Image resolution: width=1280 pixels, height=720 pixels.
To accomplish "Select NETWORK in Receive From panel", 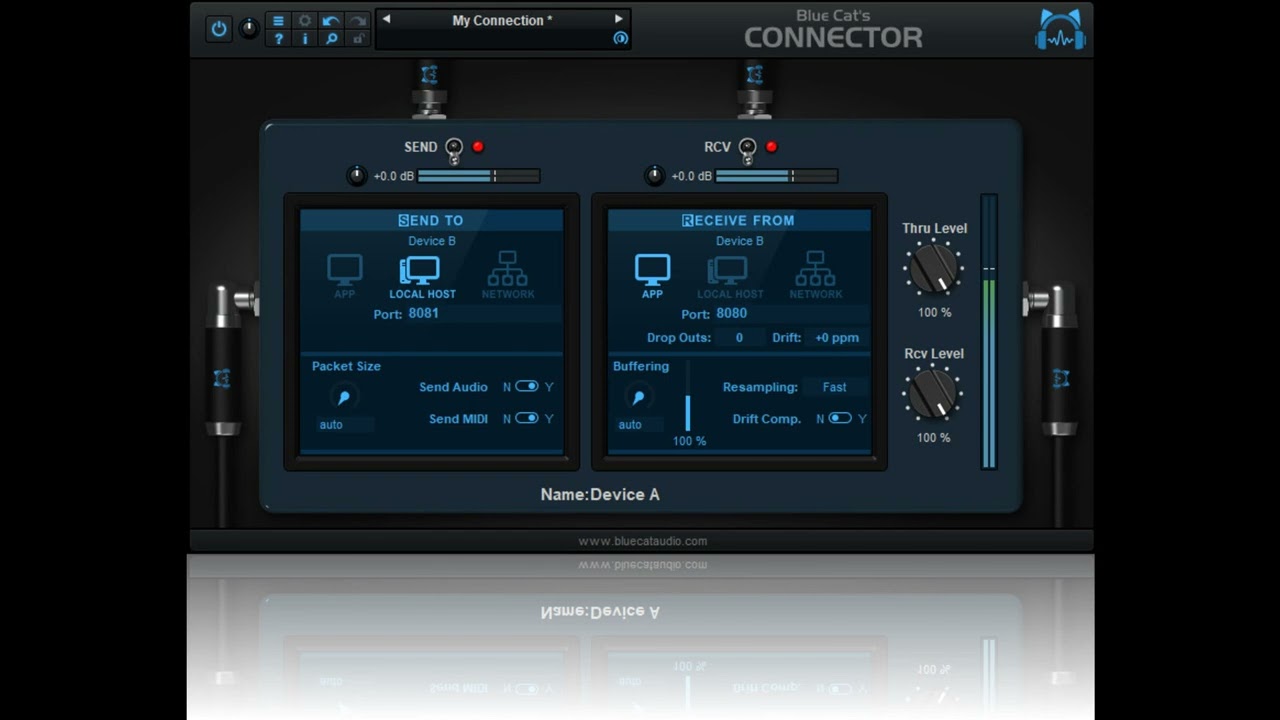I will point(816,276).
